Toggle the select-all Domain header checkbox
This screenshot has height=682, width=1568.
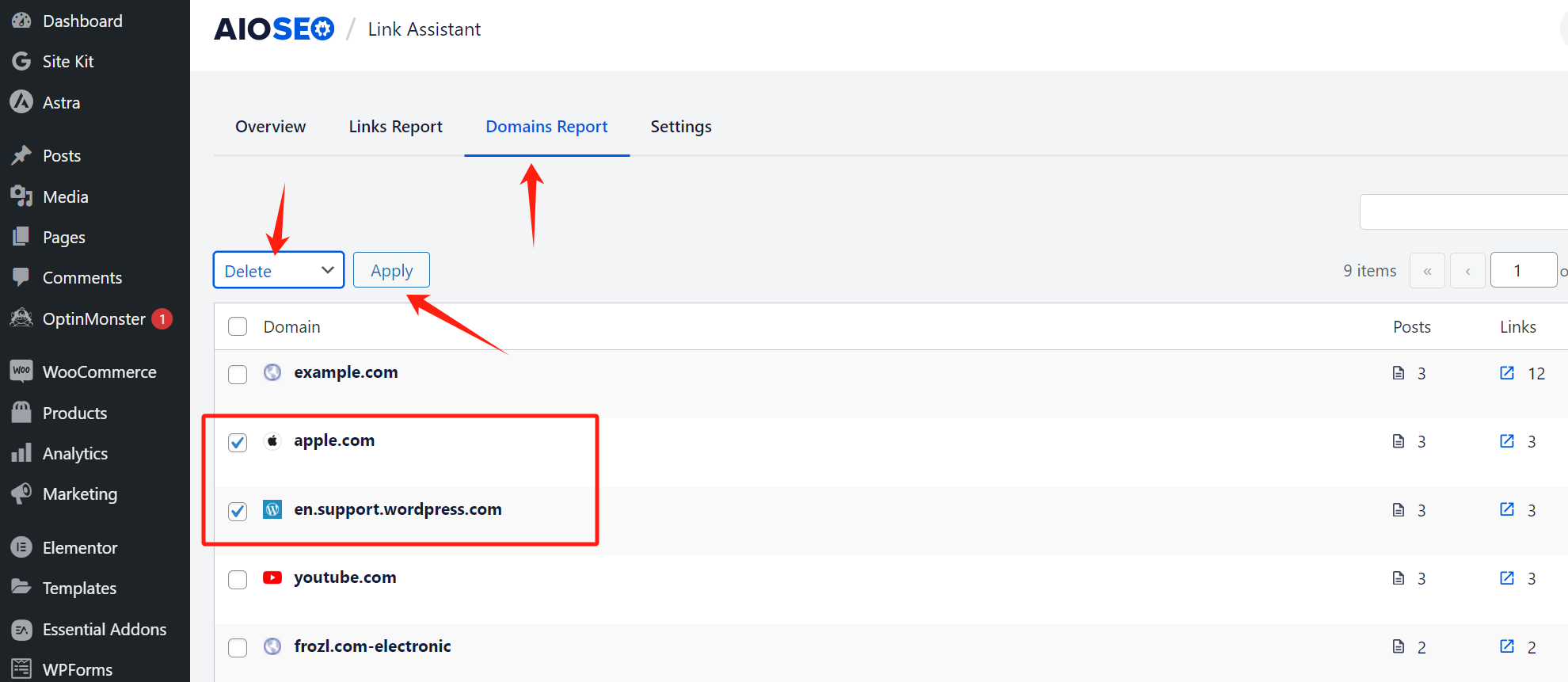pyautogui.click(x=238, y=326)
